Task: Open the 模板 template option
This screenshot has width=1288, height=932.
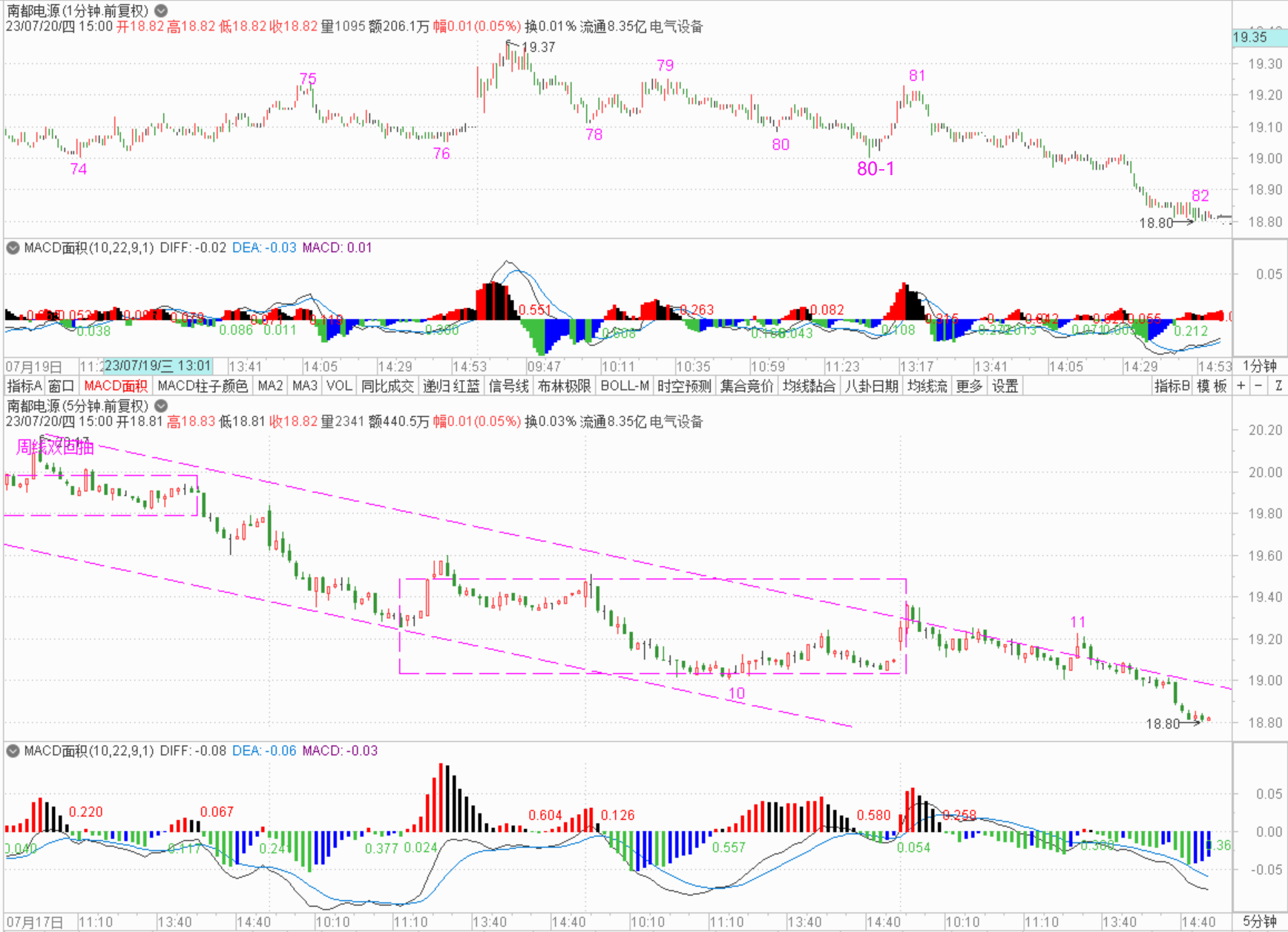Action: pyautogui.click(x=1212, y=386)
